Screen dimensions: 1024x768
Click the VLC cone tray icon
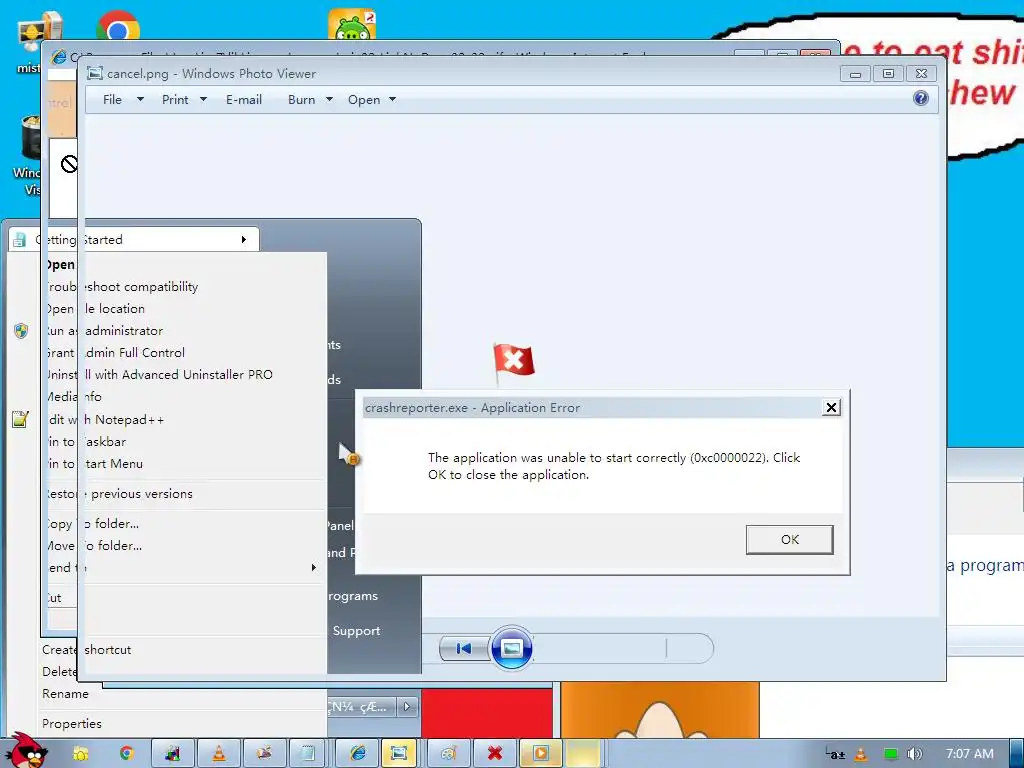coord(861,754)
